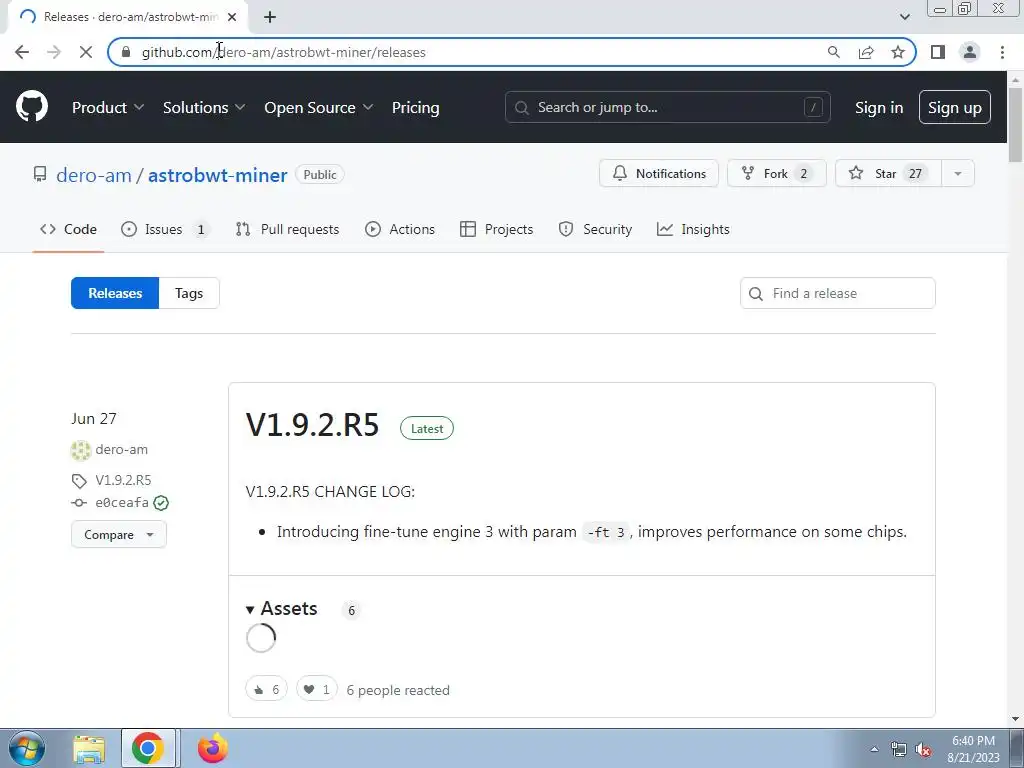Click Sign in link
Viewport: 1024px width, 768px height.
click(x=879, y=108)
